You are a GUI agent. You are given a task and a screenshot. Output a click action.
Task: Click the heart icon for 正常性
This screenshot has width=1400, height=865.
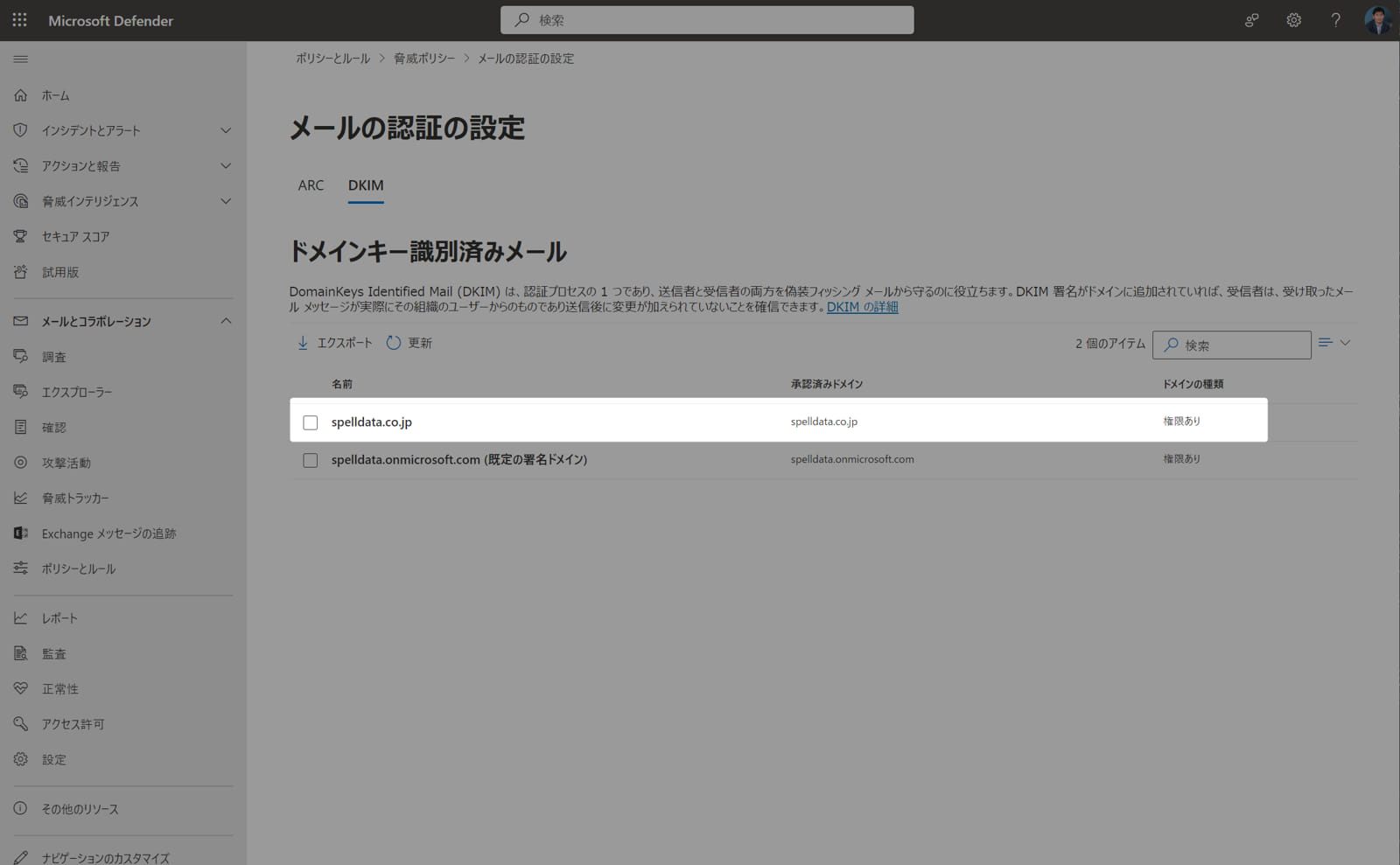tap(20, 689)
